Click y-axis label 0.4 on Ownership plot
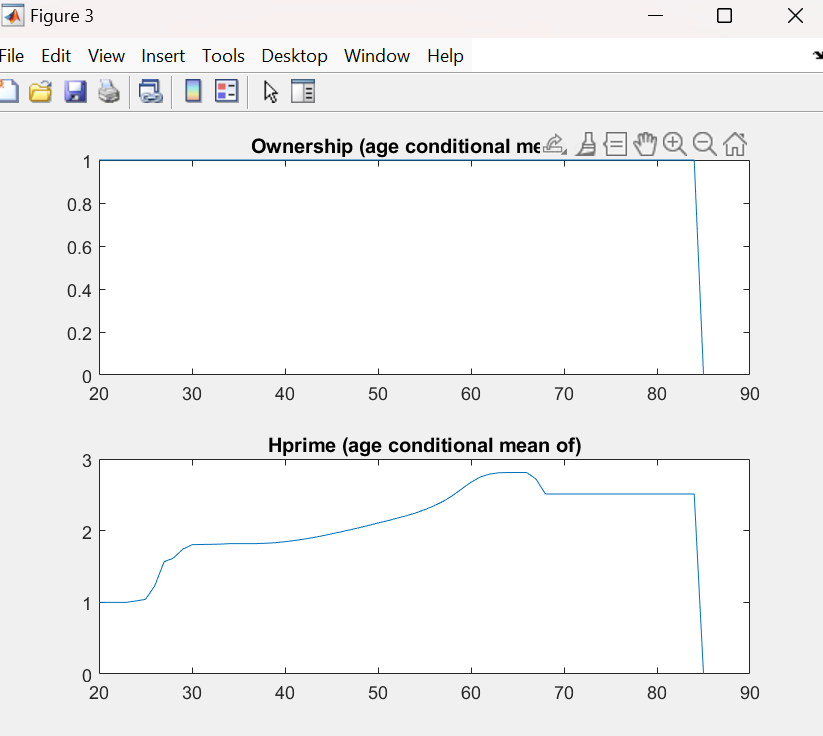 click(79, 290)
